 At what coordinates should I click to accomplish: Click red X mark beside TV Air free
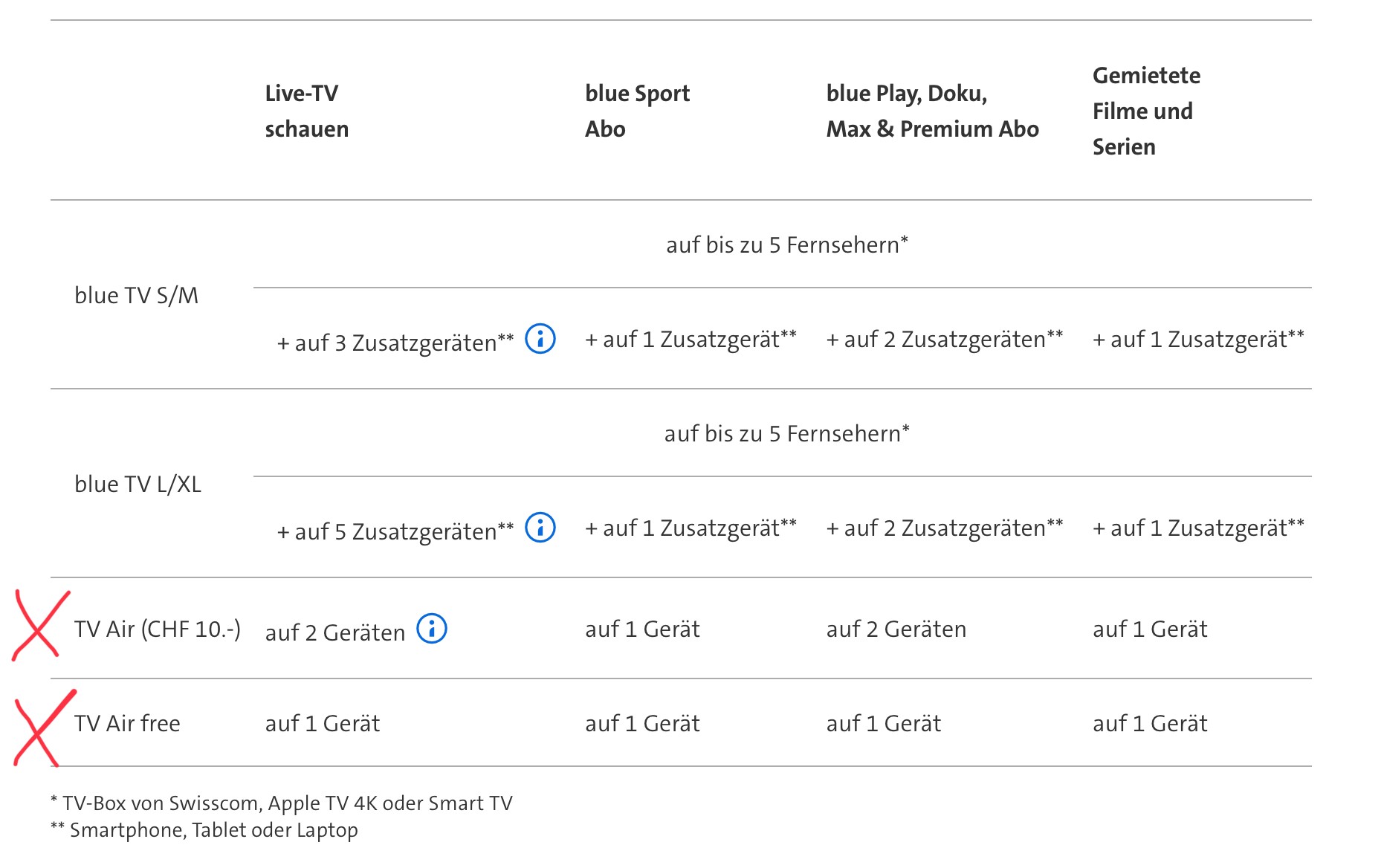pos(42,728)
